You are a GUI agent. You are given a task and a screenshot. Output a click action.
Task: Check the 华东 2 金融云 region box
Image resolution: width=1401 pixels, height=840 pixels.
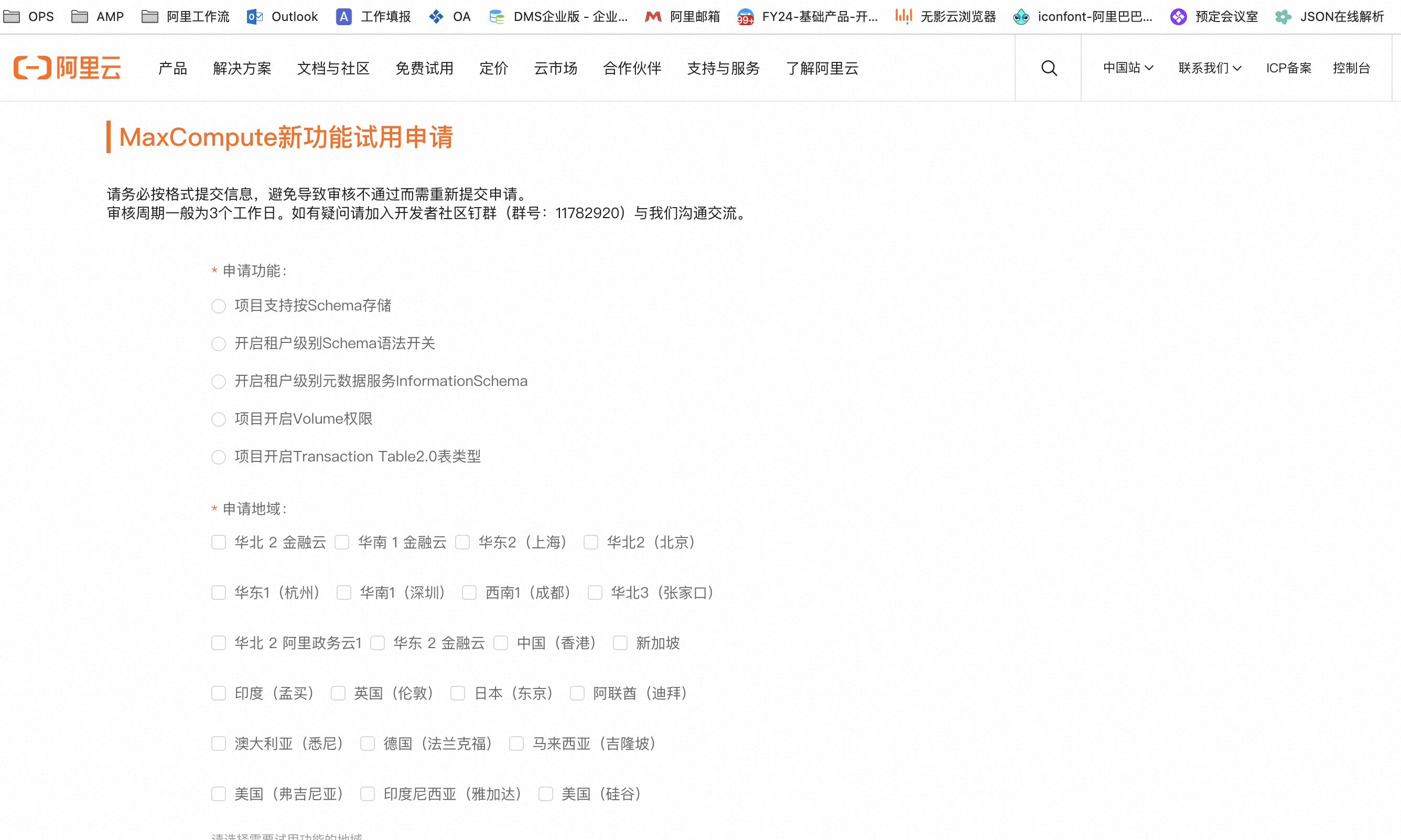pos(378,643)
